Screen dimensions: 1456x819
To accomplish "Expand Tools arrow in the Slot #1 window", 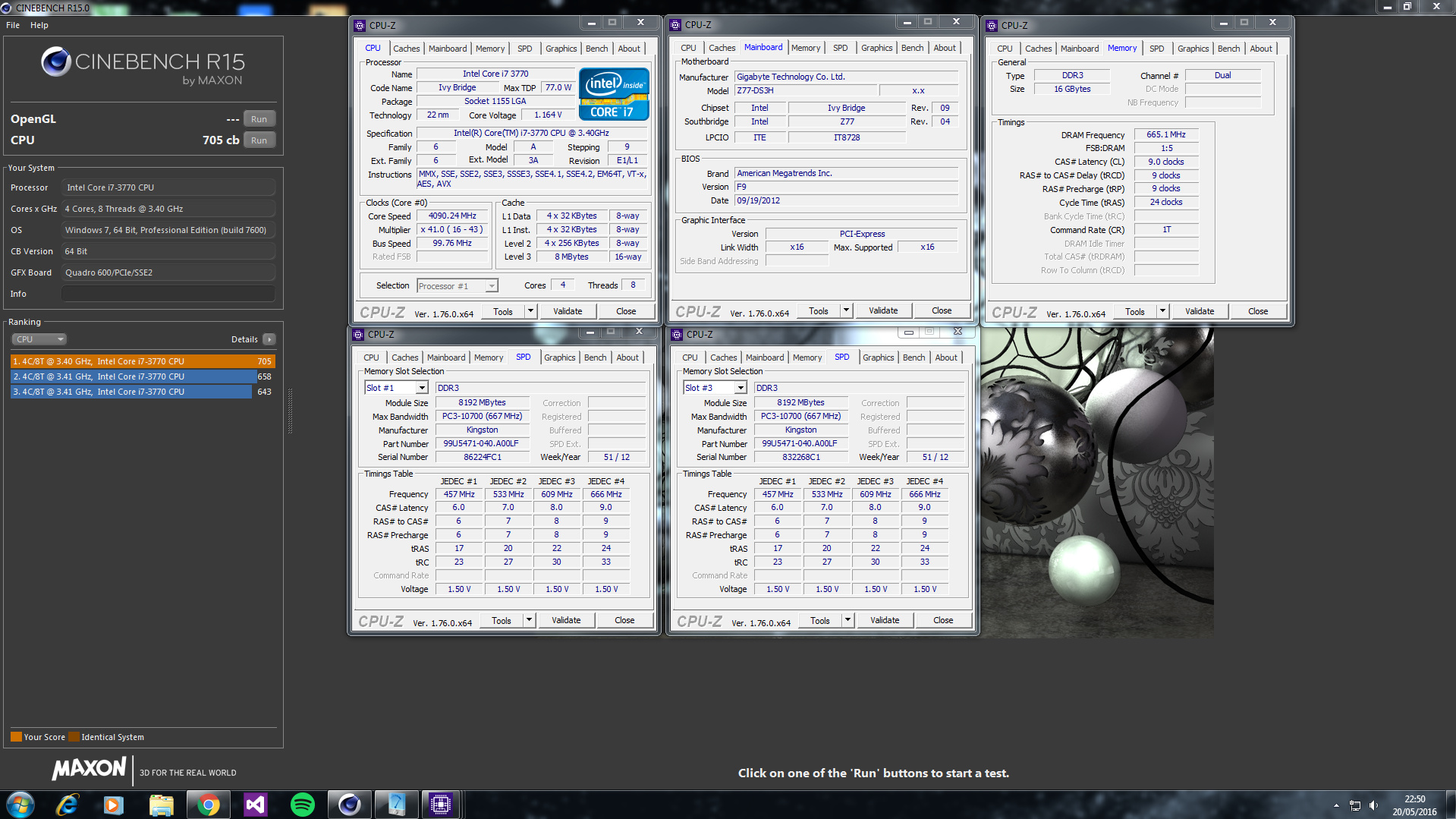I will (x=529, y=620).
